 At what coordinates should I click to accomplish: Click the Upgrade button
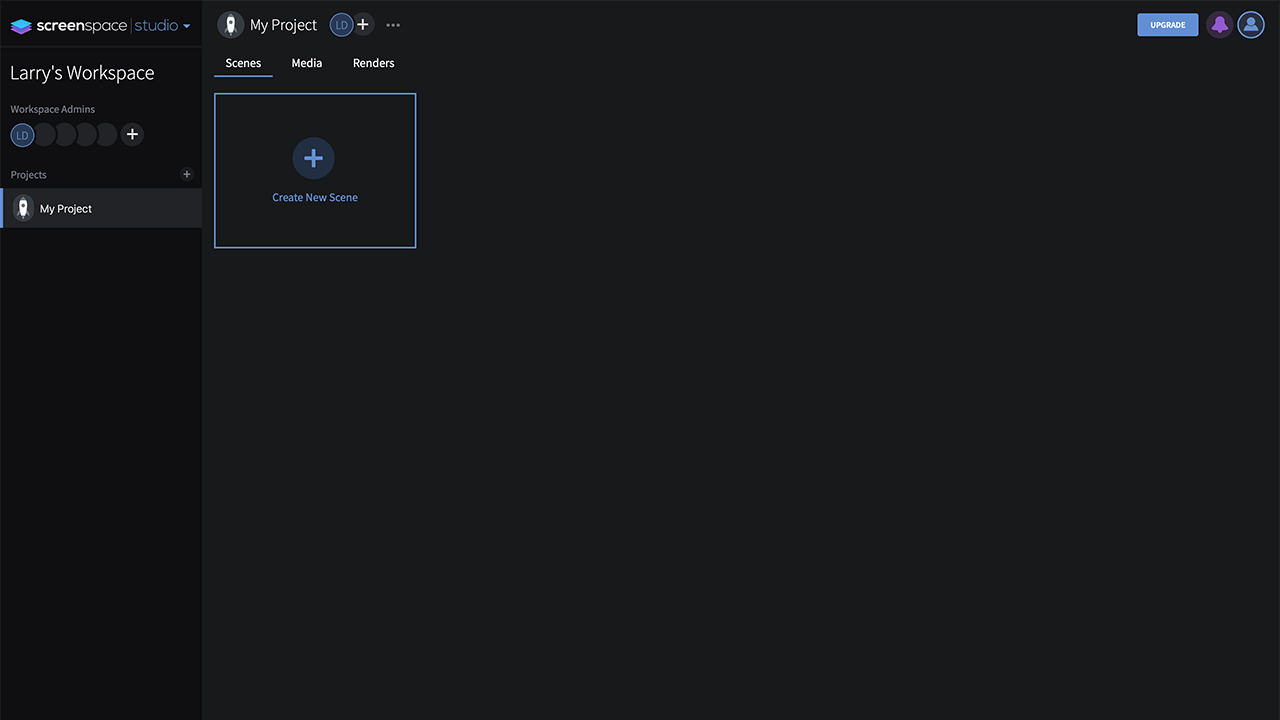pyautogui.click(x=1167, y=25)
